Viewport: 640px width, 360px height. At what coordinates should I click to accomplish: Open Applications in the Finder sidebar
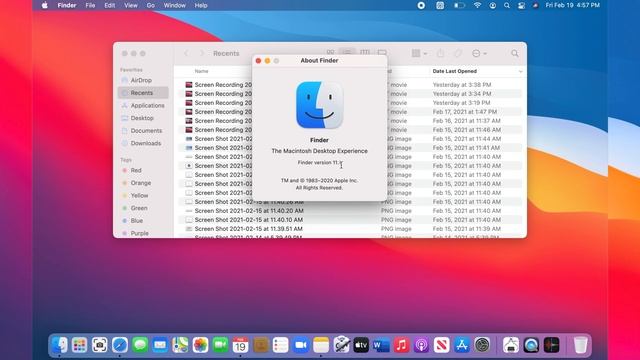pos(143,105)
